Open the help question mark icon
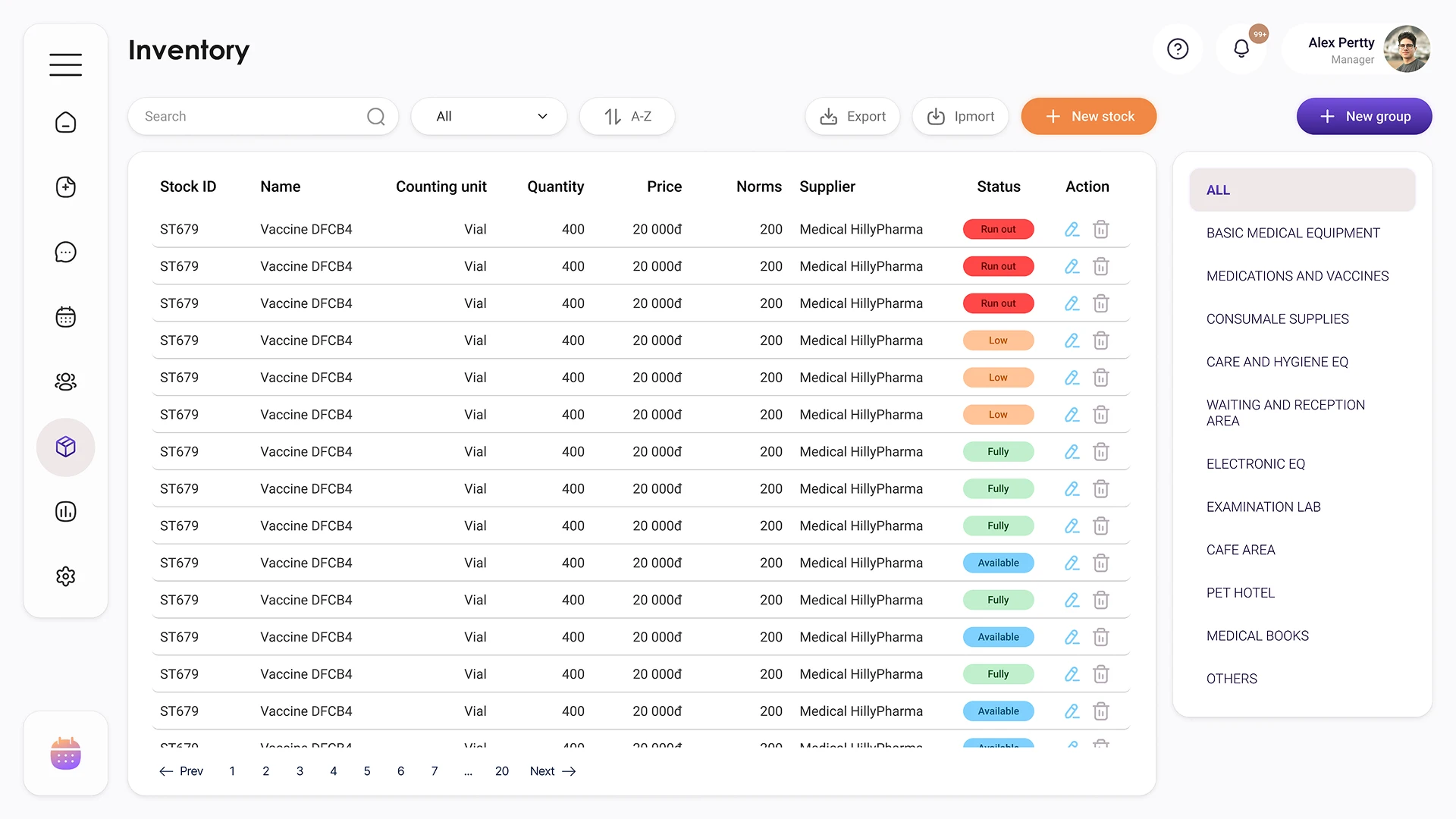This screenshot has height=819, width=1456. point(1178,49)
